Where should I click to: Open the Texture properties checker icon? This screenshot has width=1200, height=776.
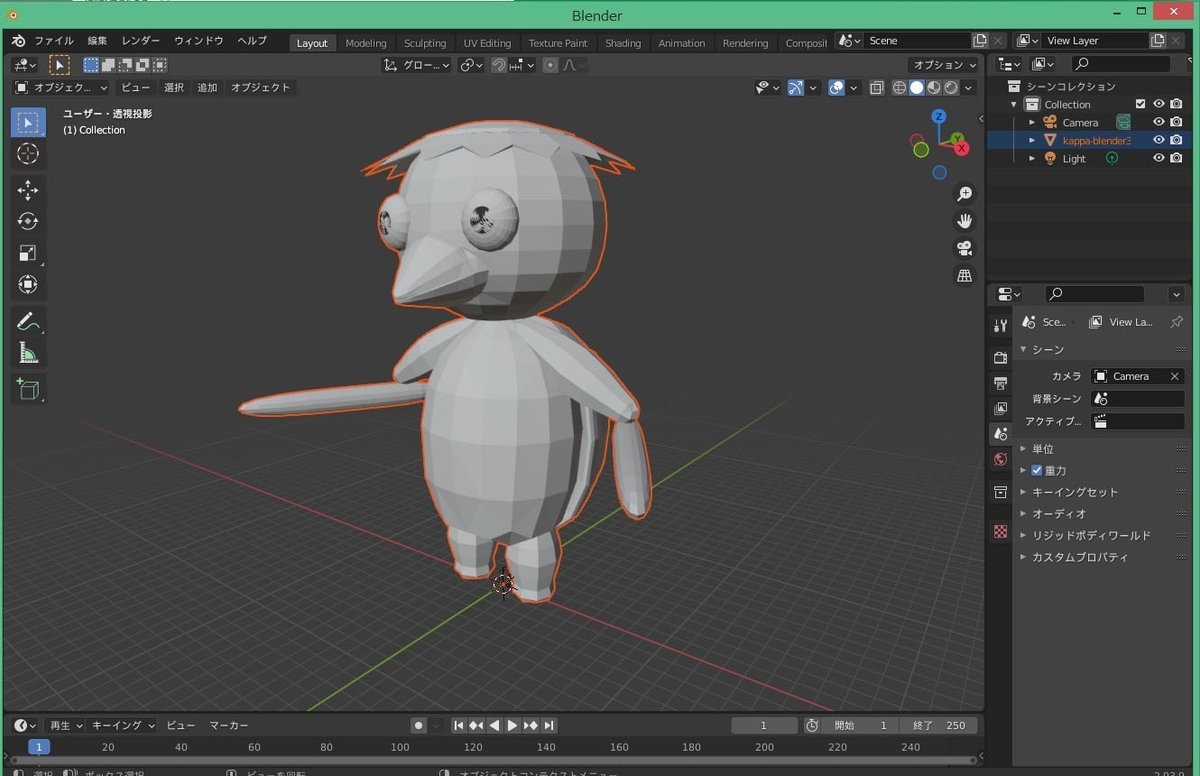[x=1000, y=531]
